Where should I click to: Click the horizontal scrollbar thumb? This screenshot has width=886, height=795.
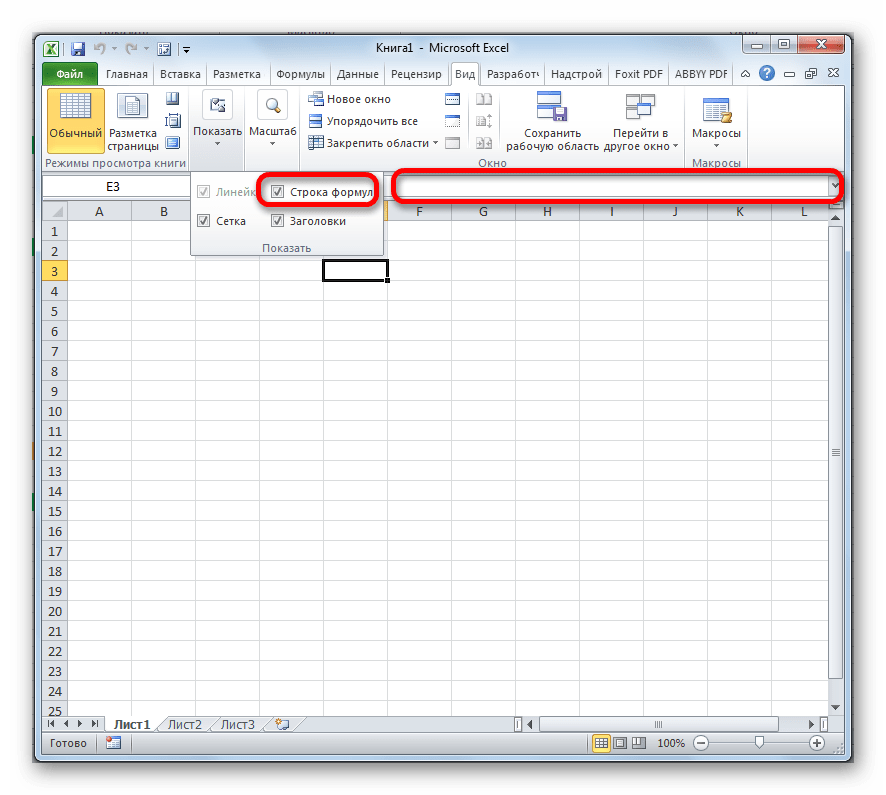[x=658, y=724]
